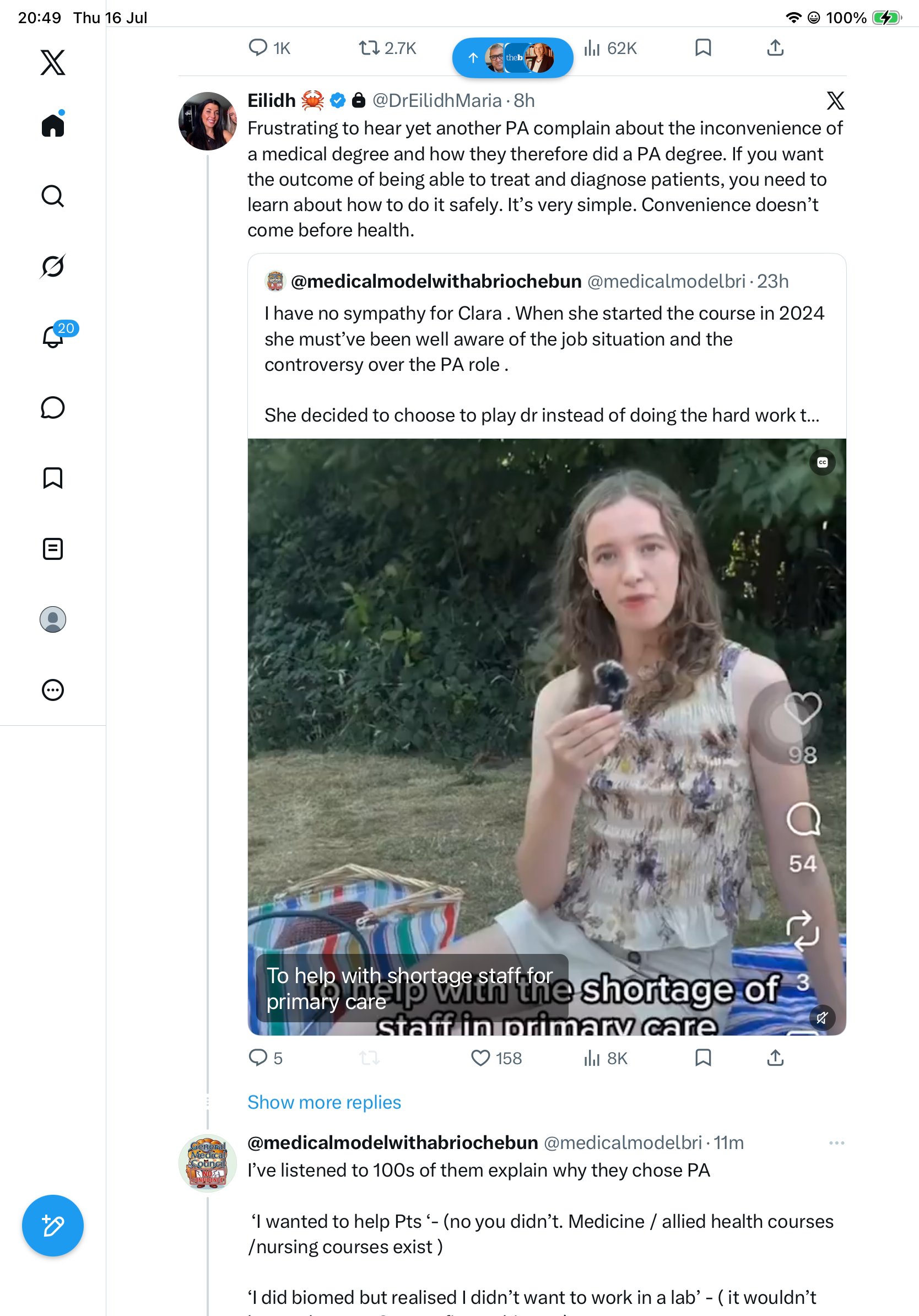Open the Grok icon in sidebar
This screenshot has width=919, height=1316.
(x=53, y=266)
